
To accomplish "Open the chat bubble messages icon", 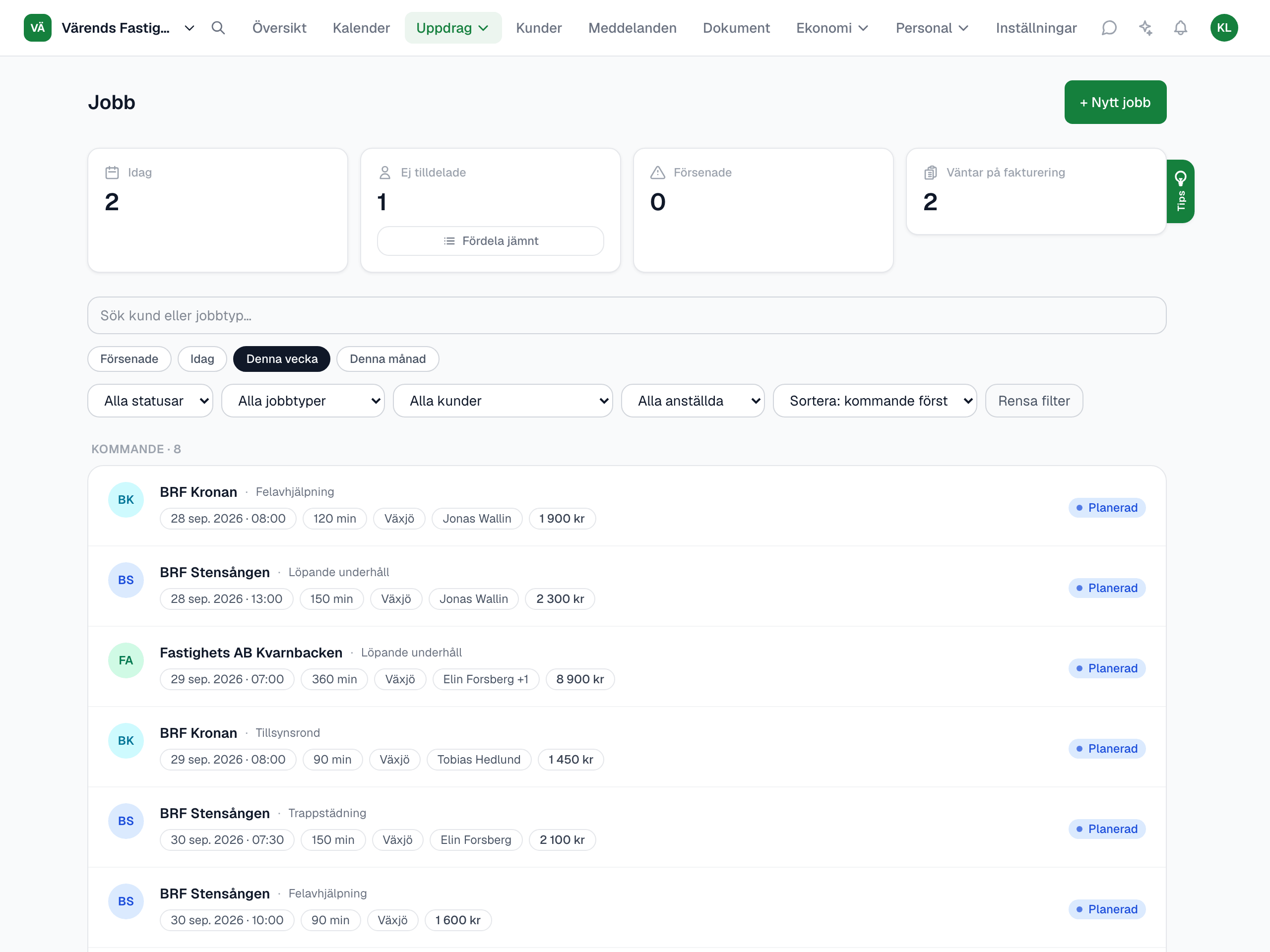I will (1109, 28).
